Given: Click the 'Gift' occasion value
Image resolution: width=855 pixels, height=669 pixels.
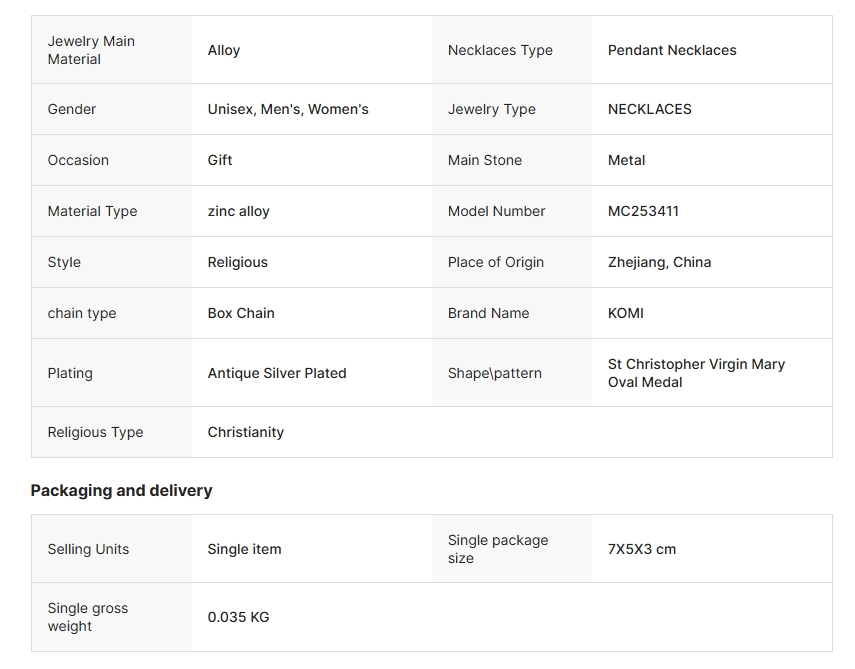Looking at the screenshot, I should (x=220, y=160).
